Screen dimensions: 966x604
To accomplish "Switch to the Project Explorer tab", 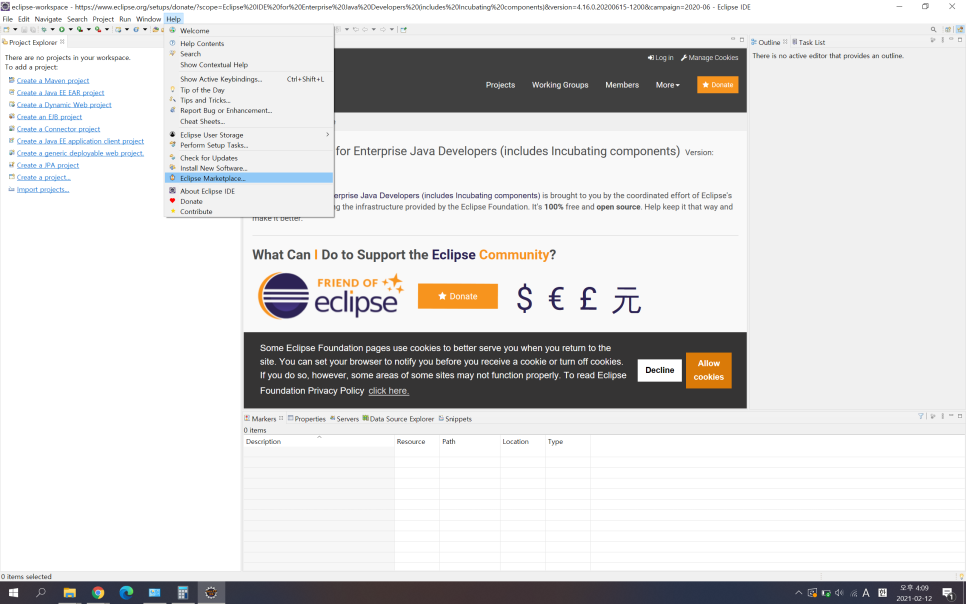I will click(x=33, y=43).
